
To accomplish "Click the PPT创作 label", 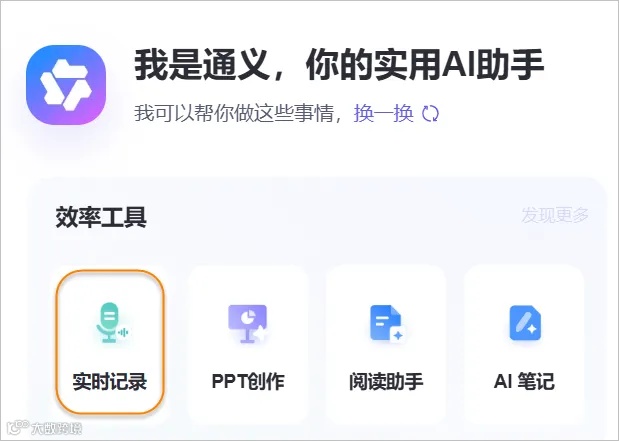I will (x=248, y=381).
